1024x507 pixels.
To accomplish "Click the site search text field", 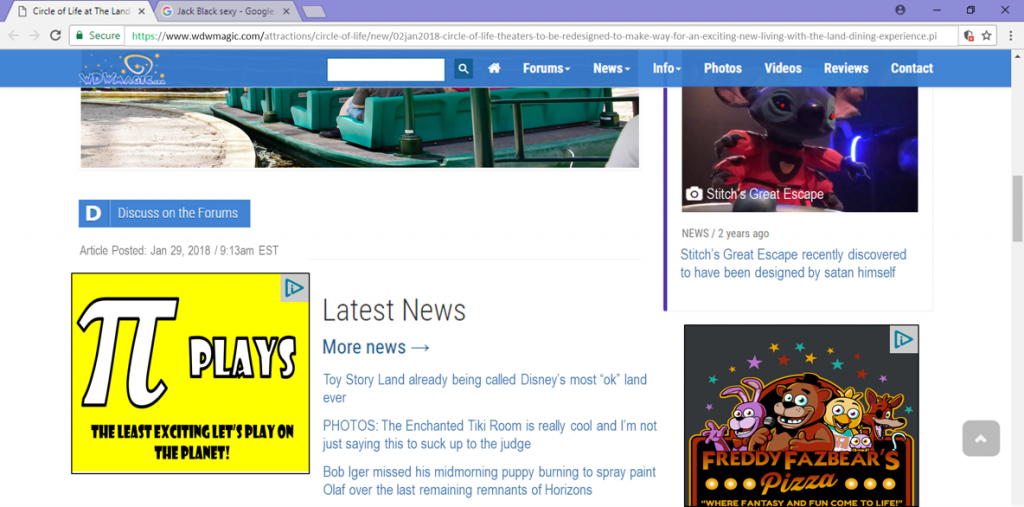I will coord(386,69).
